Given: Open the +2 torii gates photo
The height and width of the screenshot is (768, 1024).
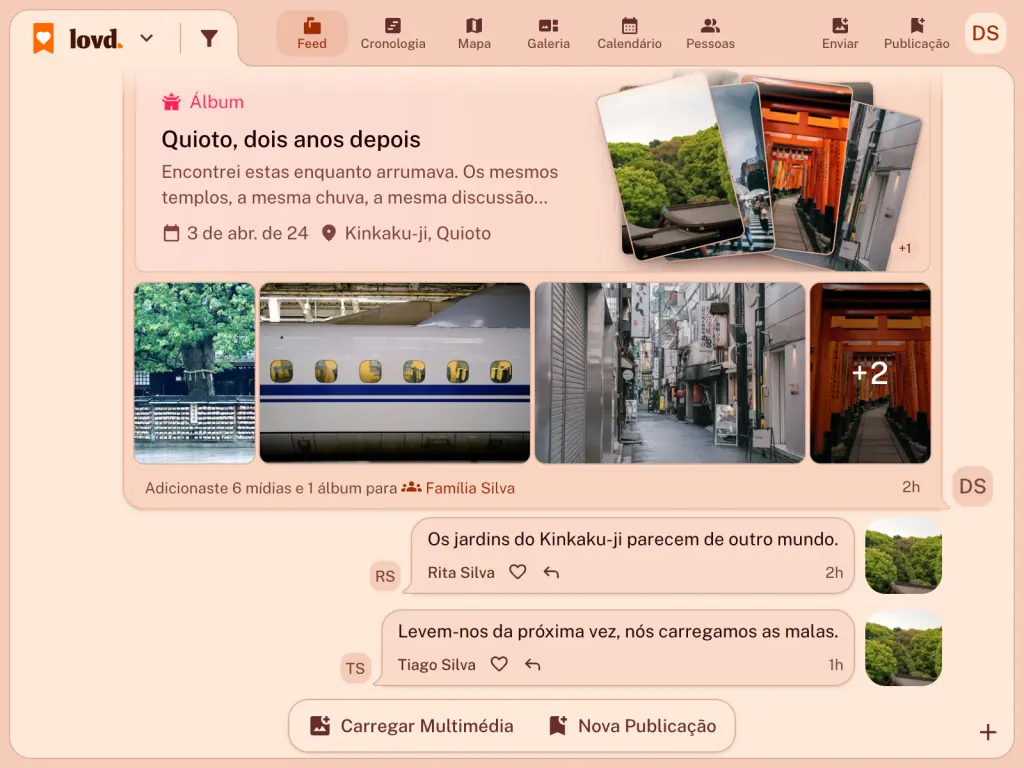Looking at the screenshot, I should coord(870,373).
